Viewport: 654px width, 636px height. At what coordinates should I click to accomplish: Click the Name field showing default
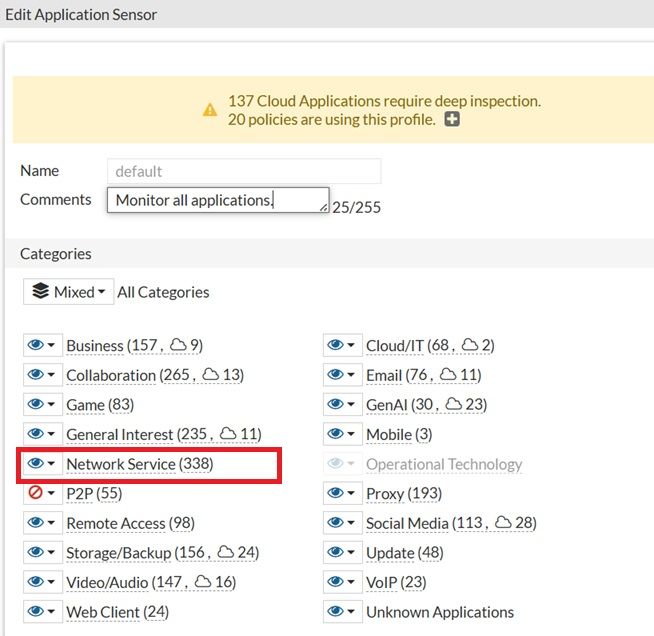(243, 171)
